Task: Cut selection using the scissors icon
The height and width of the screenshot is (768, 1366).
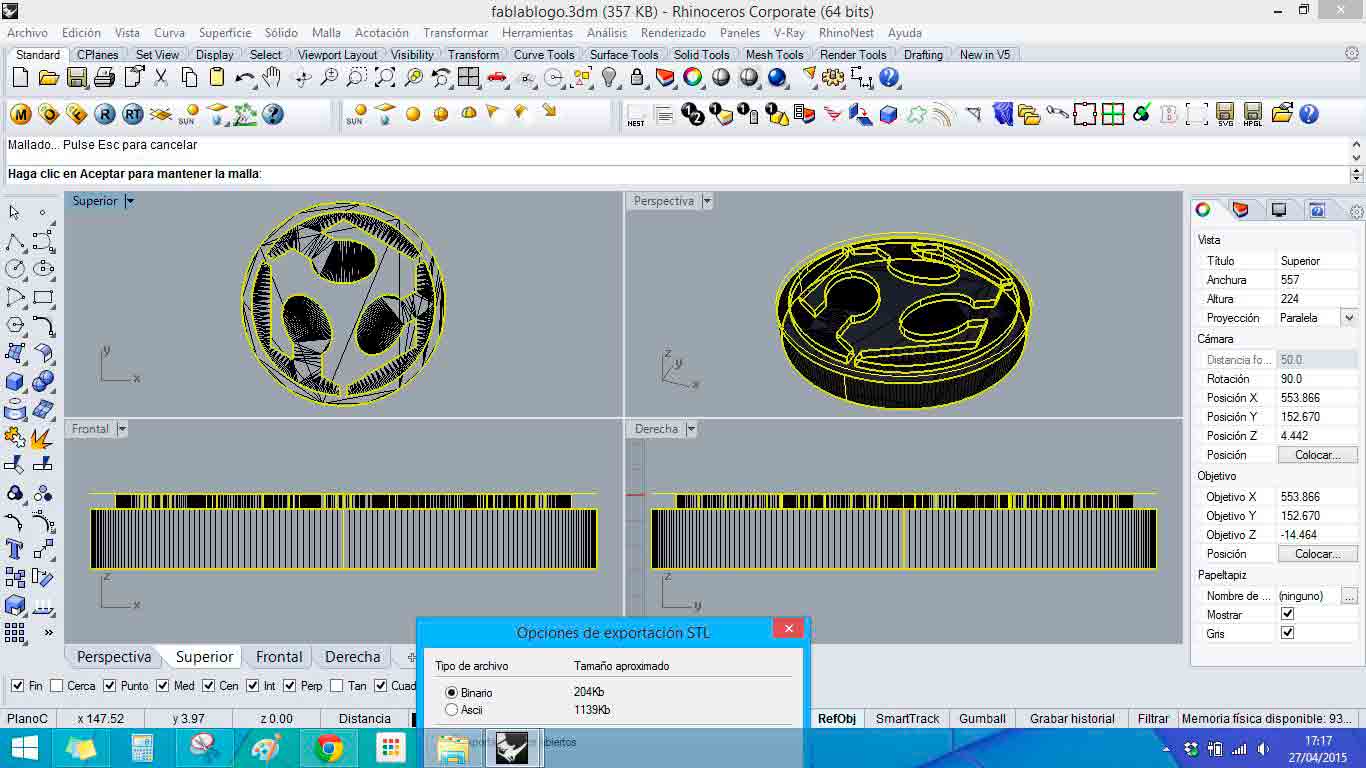Action: 160,78
